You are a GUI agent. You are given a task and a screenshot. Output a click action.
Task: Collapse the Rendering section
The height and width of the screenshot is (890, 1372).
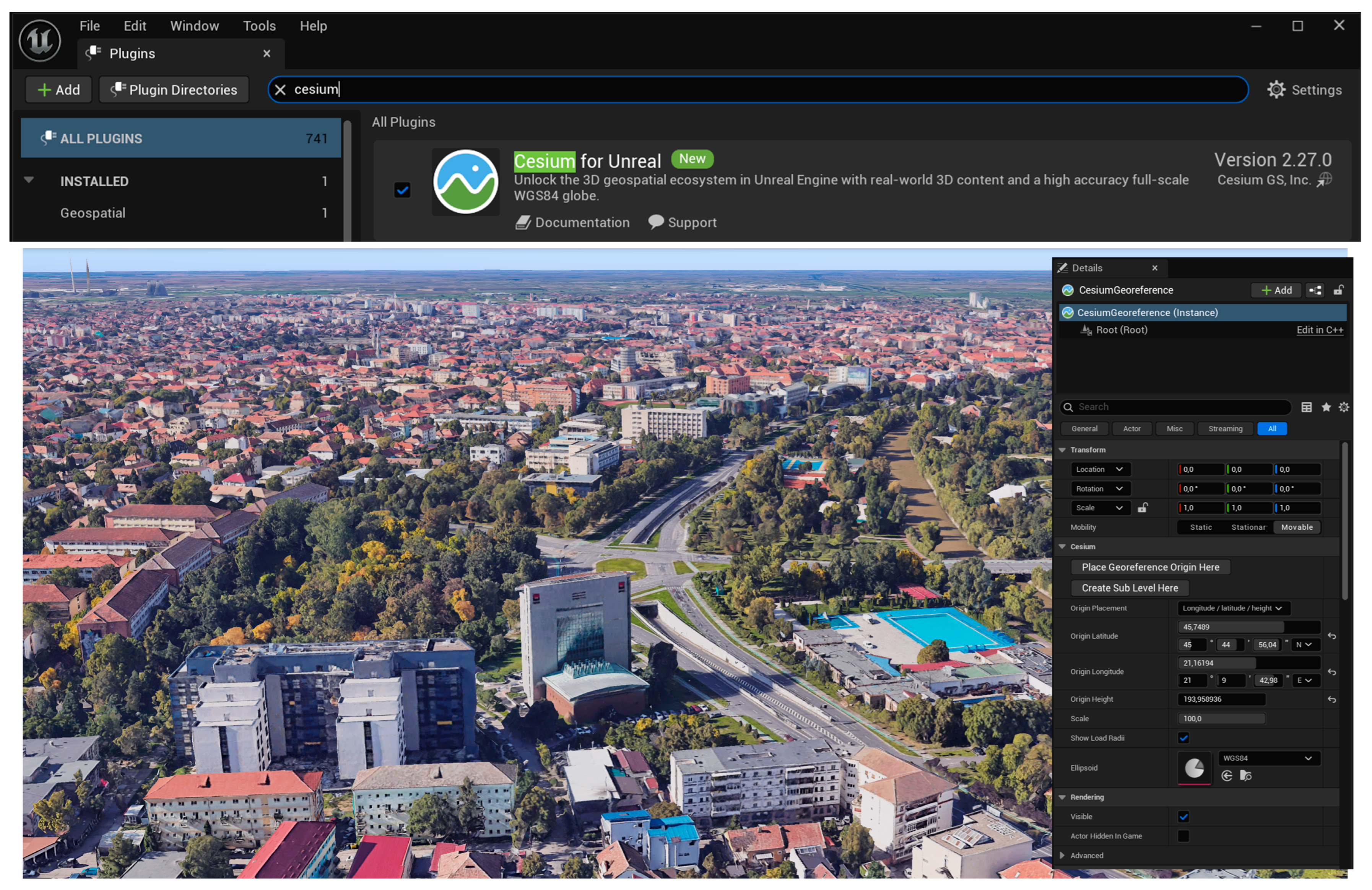tap(1062, 797)
